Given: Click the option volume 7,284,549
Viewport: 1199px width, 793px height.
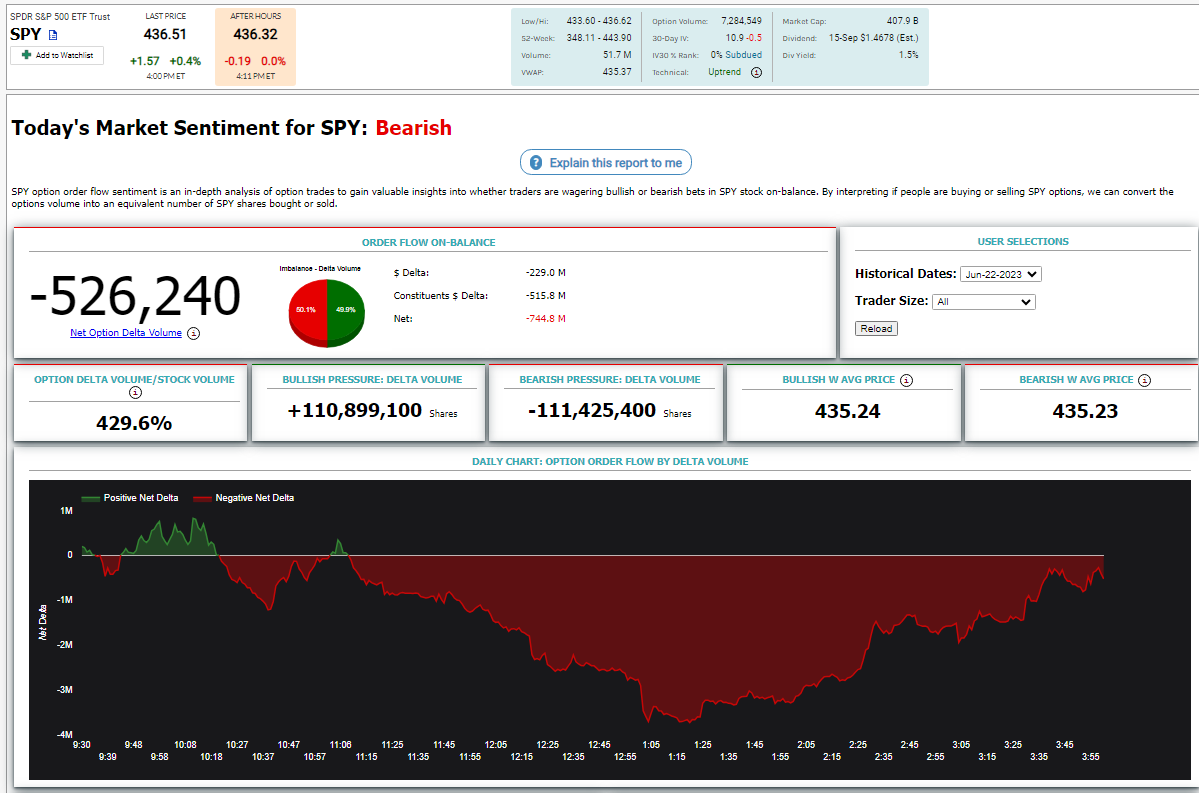Looking at the screenshot, I should (x=742, y=21).
